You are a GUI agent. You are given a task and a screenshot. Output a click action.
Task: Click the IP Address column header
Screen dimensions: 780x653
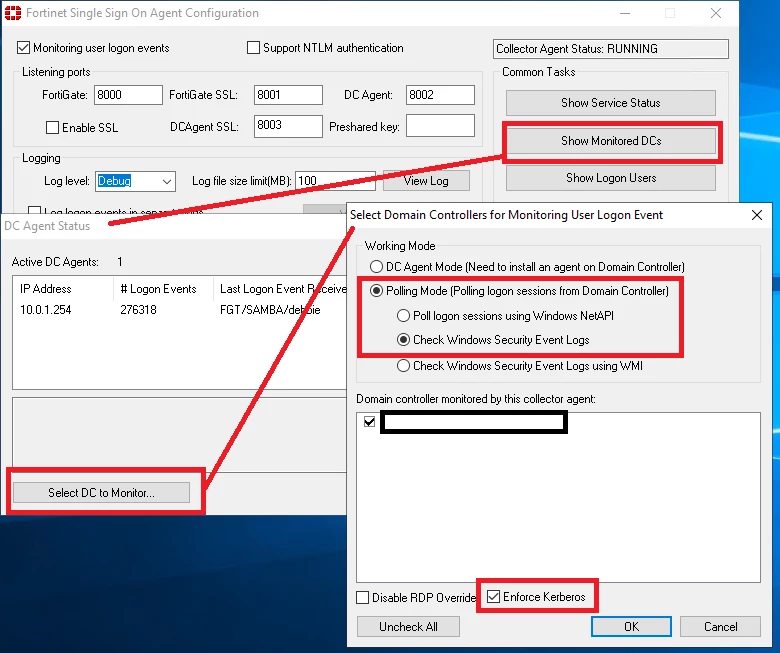click(x=63, y=289)
